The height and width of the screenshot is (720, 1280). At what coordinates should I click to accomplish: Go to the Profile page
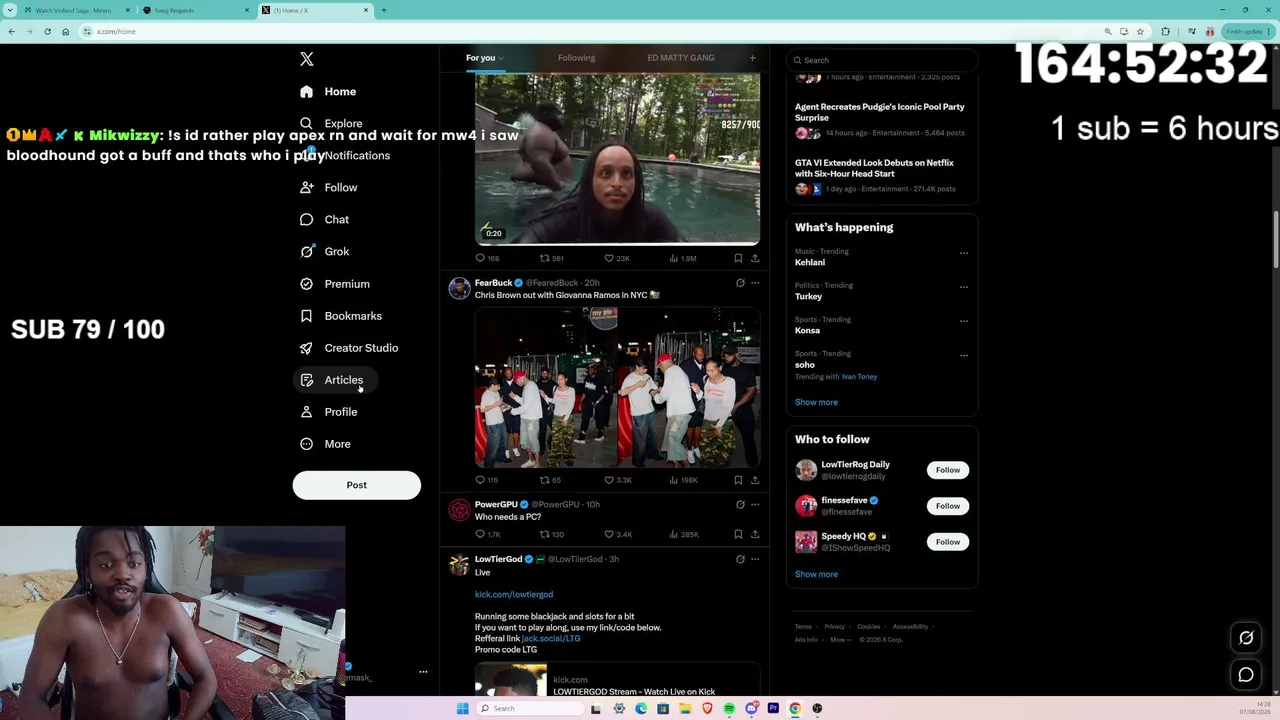click(x=329, y=412)
